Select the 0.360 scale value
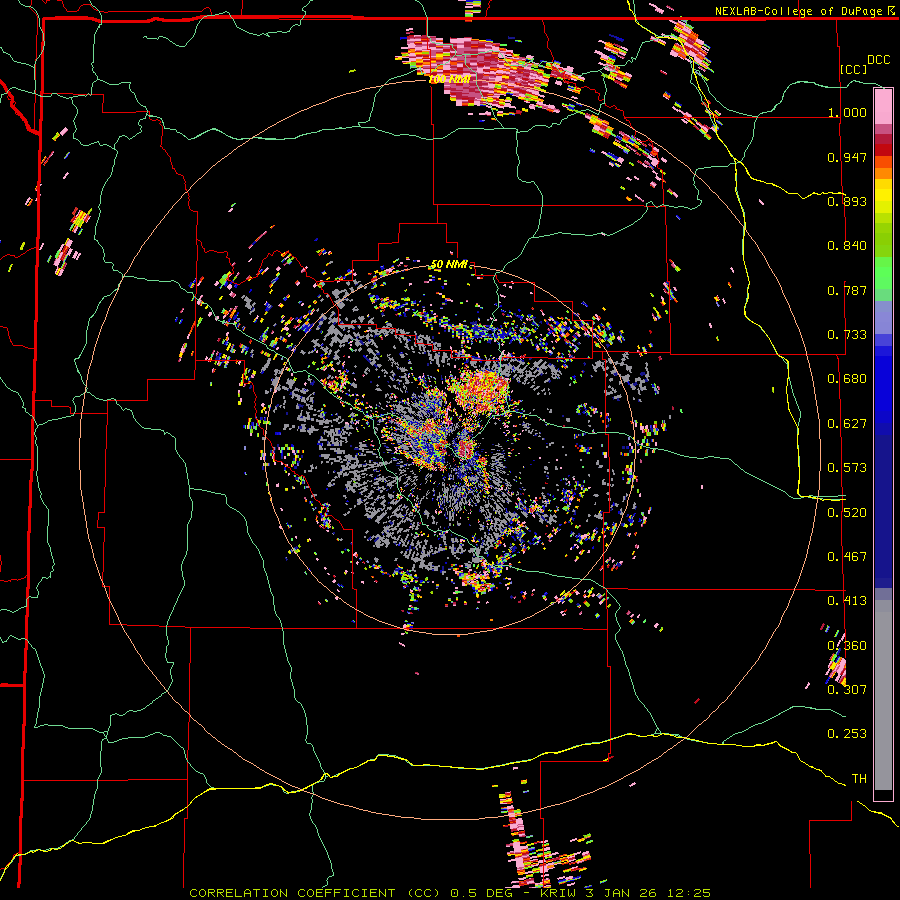 [x=847, y=646]
